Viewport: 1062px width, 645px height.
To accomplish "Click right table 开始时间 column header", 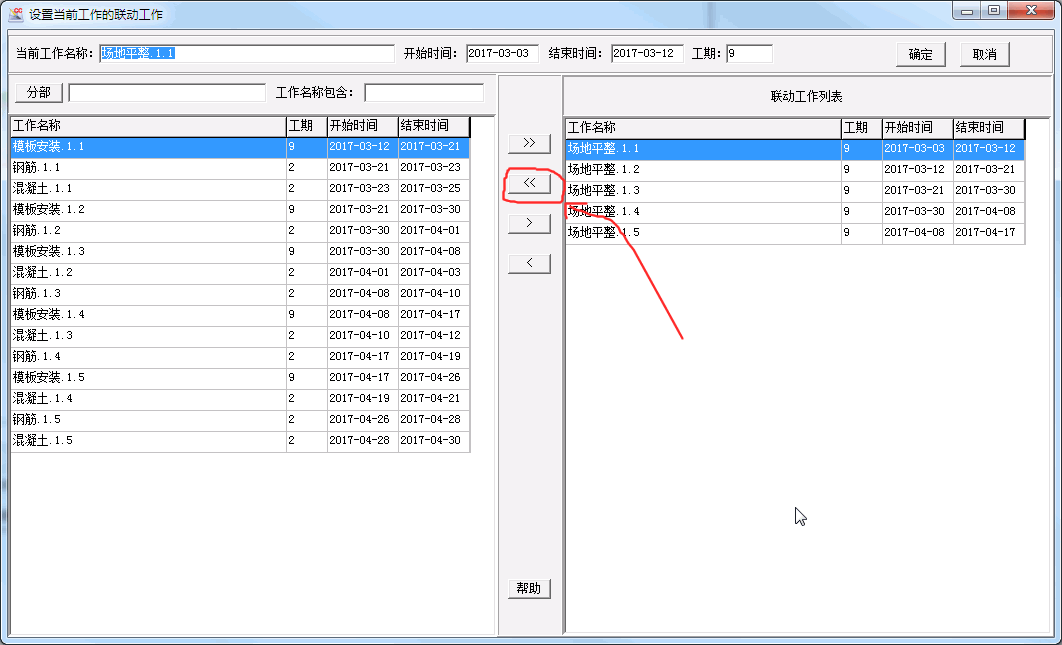I will 917,128.
